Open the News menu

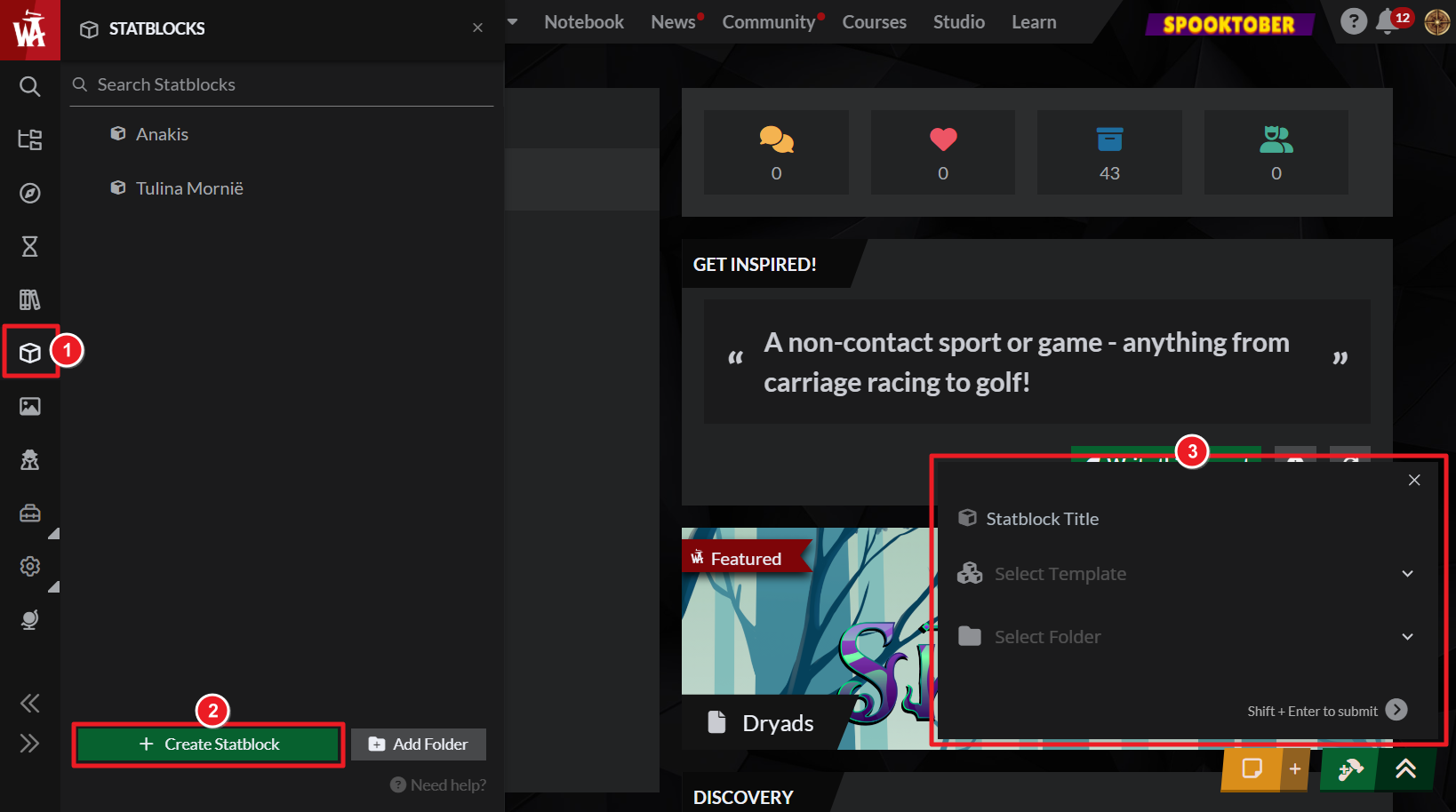click(x=673, y=22)
